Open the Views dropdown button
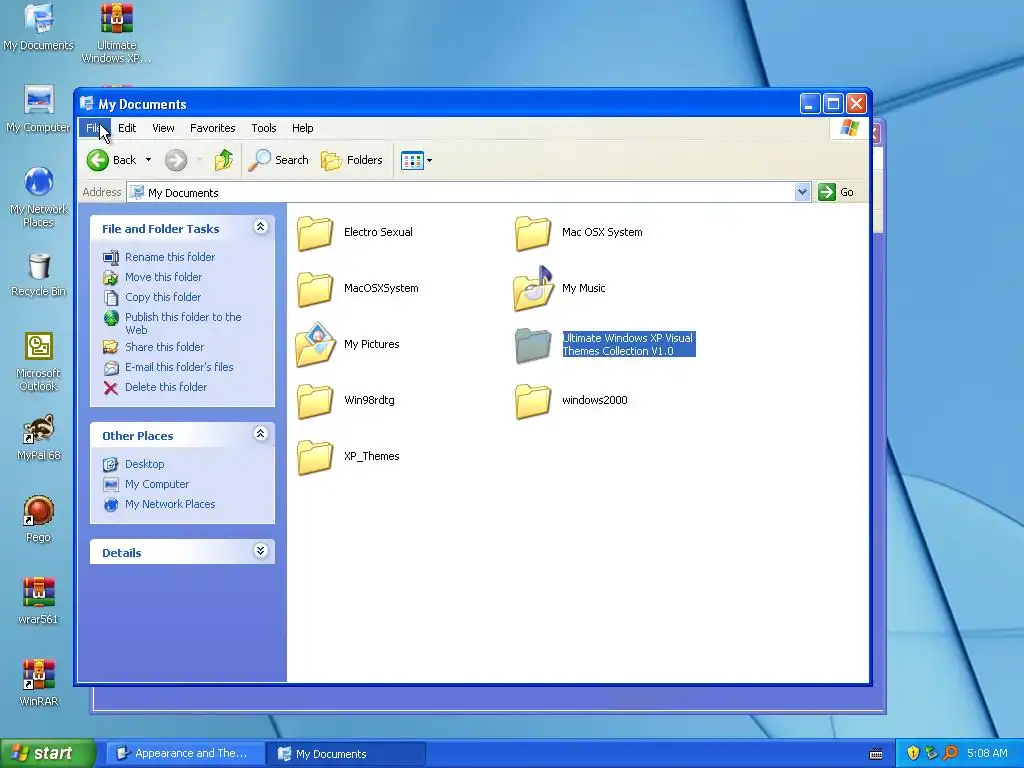 pos(417,160)
